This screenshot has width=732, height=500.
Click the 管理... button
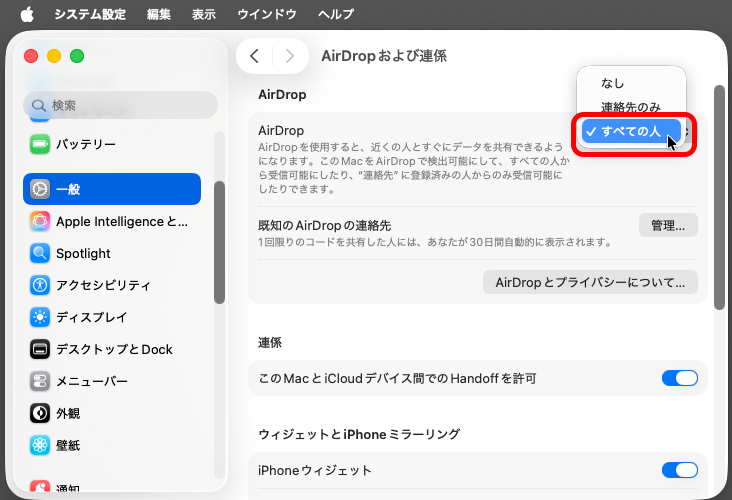coord(668,225)
